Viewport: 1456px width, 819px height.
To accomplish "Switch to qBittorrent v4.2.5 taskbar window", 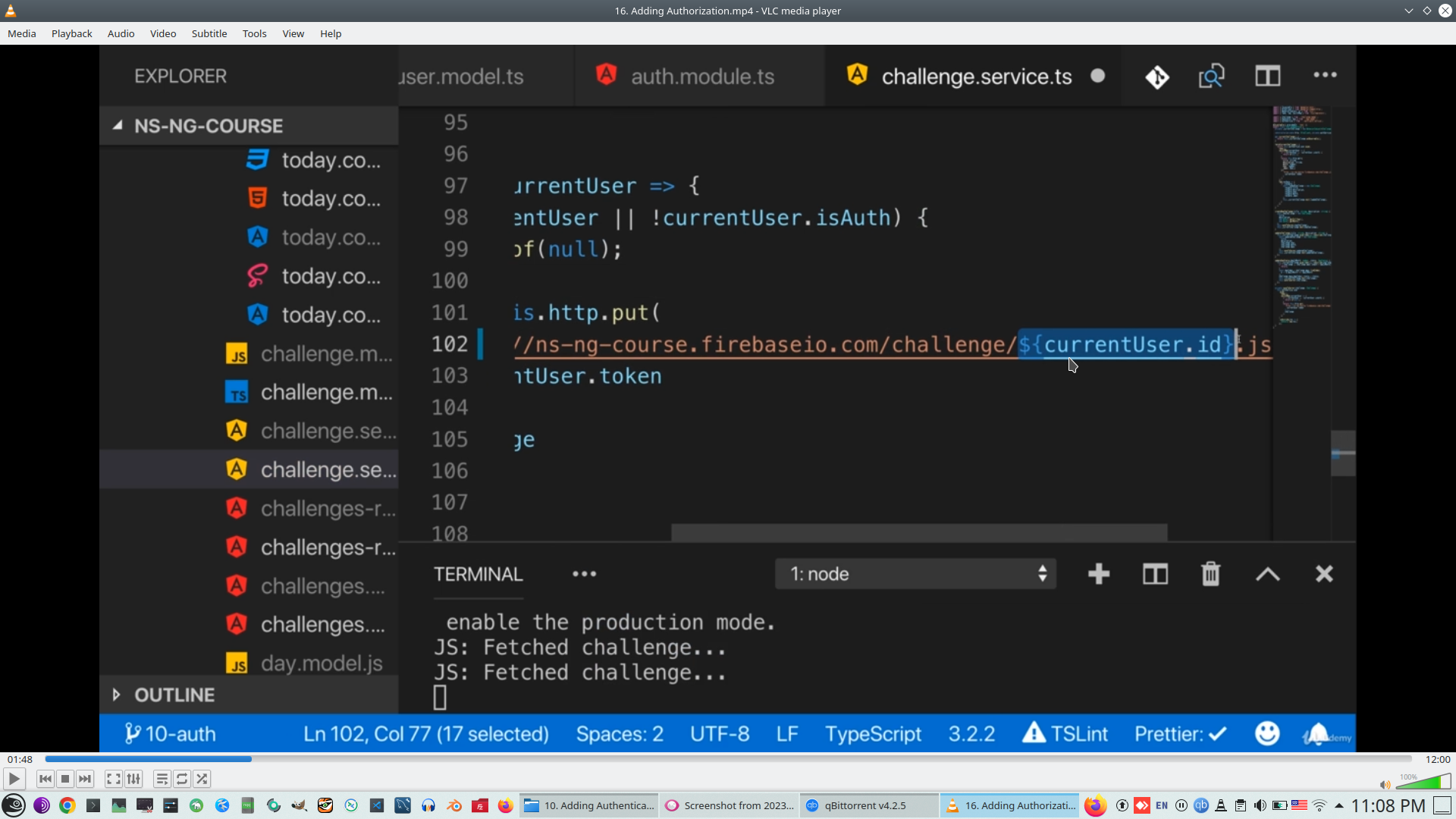I will (x=864, y=805).
